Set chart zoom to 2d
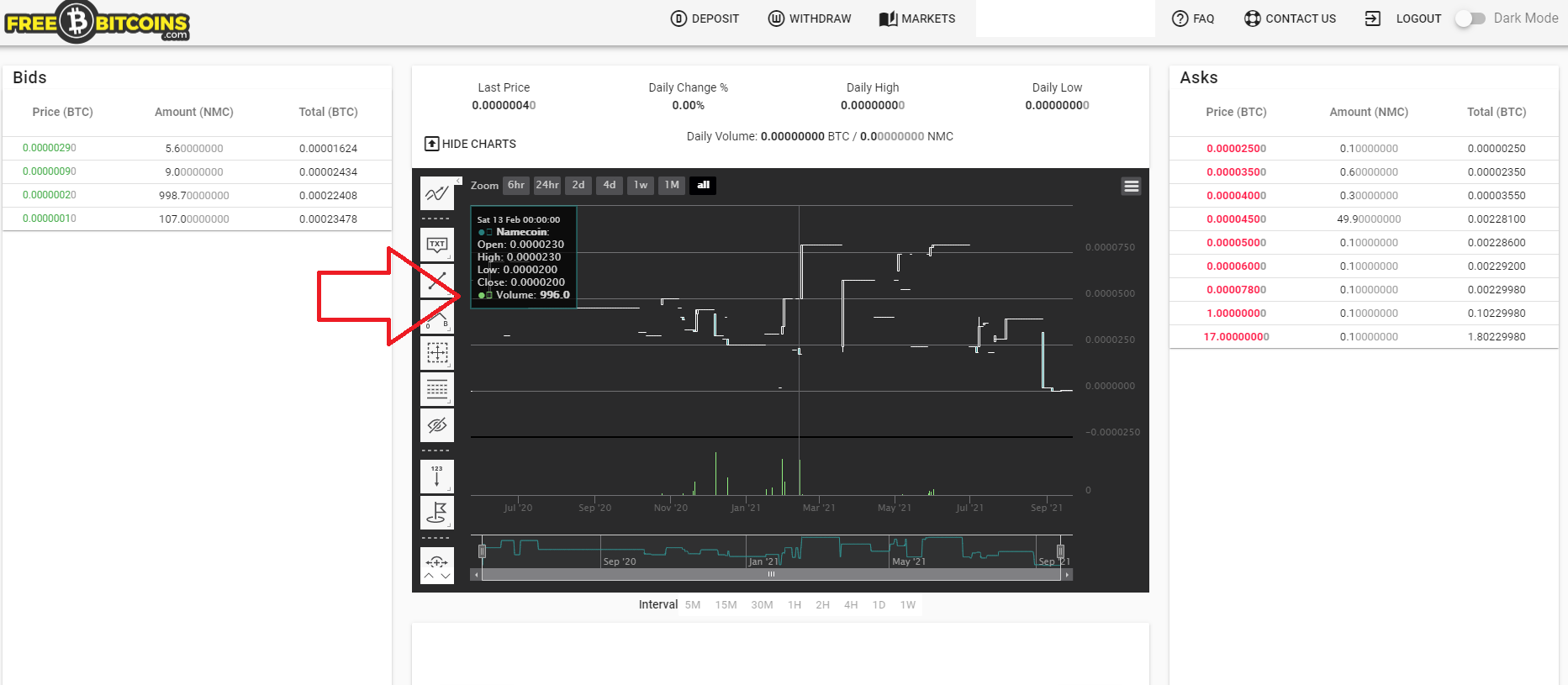Image resolution: width=1568 pixels, height=685 pixels. coord(578,185)
